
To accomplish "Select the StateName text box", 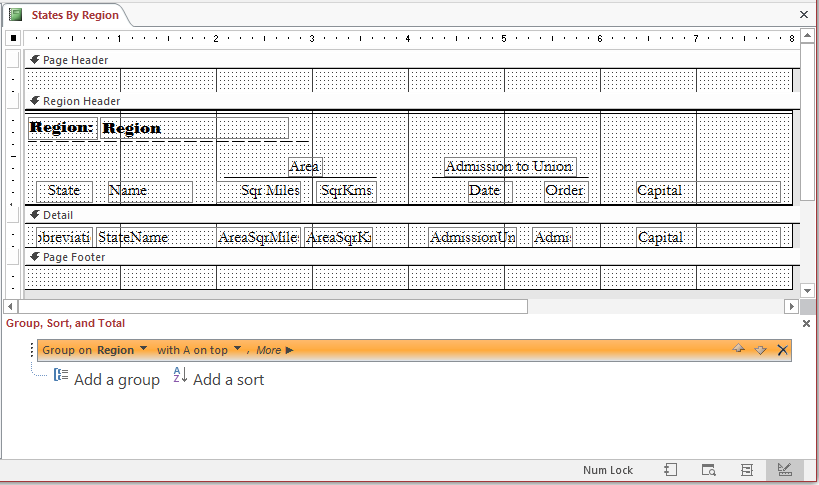I will (156, 237).
